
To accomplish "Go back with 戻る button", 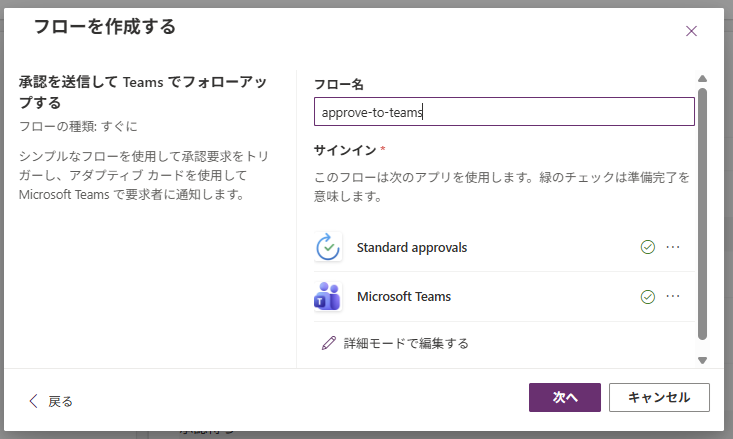I will click(x=51, y=401).
